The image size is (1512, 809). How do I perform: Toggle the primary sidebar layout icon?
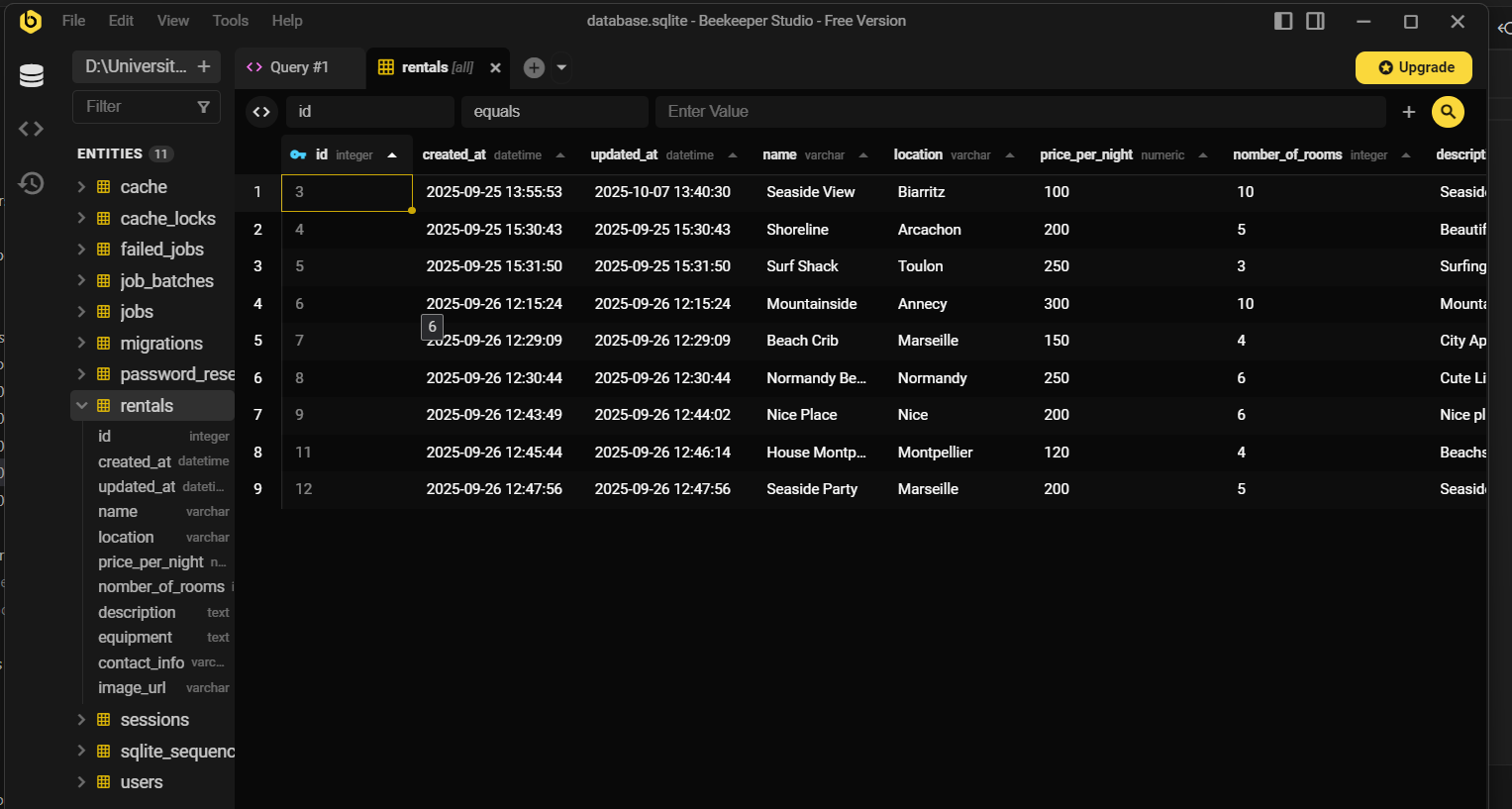(1283, 21)
